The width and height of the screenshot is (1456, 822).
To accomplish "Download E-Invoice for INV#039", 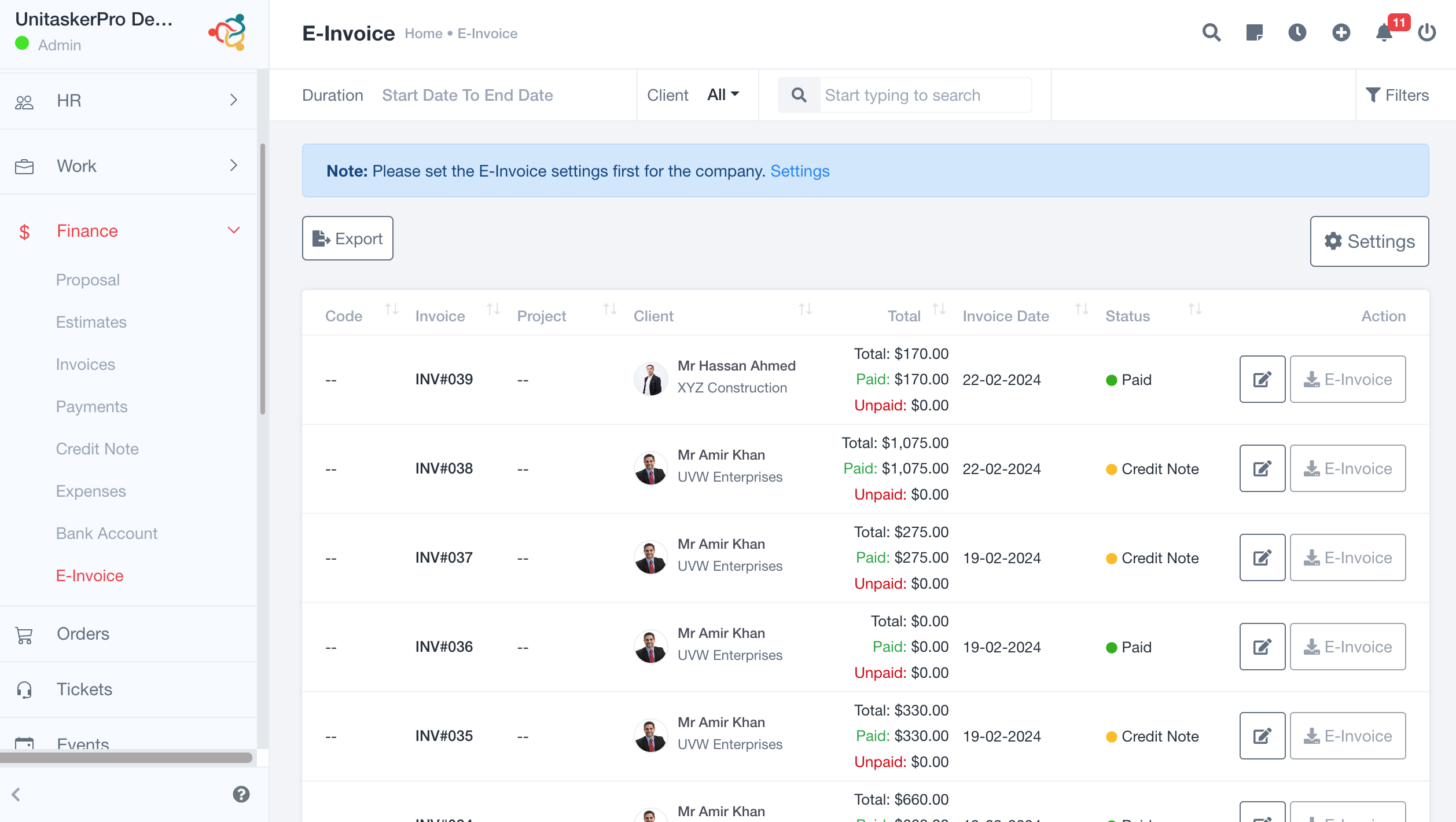I will (x=1348, y=379).
